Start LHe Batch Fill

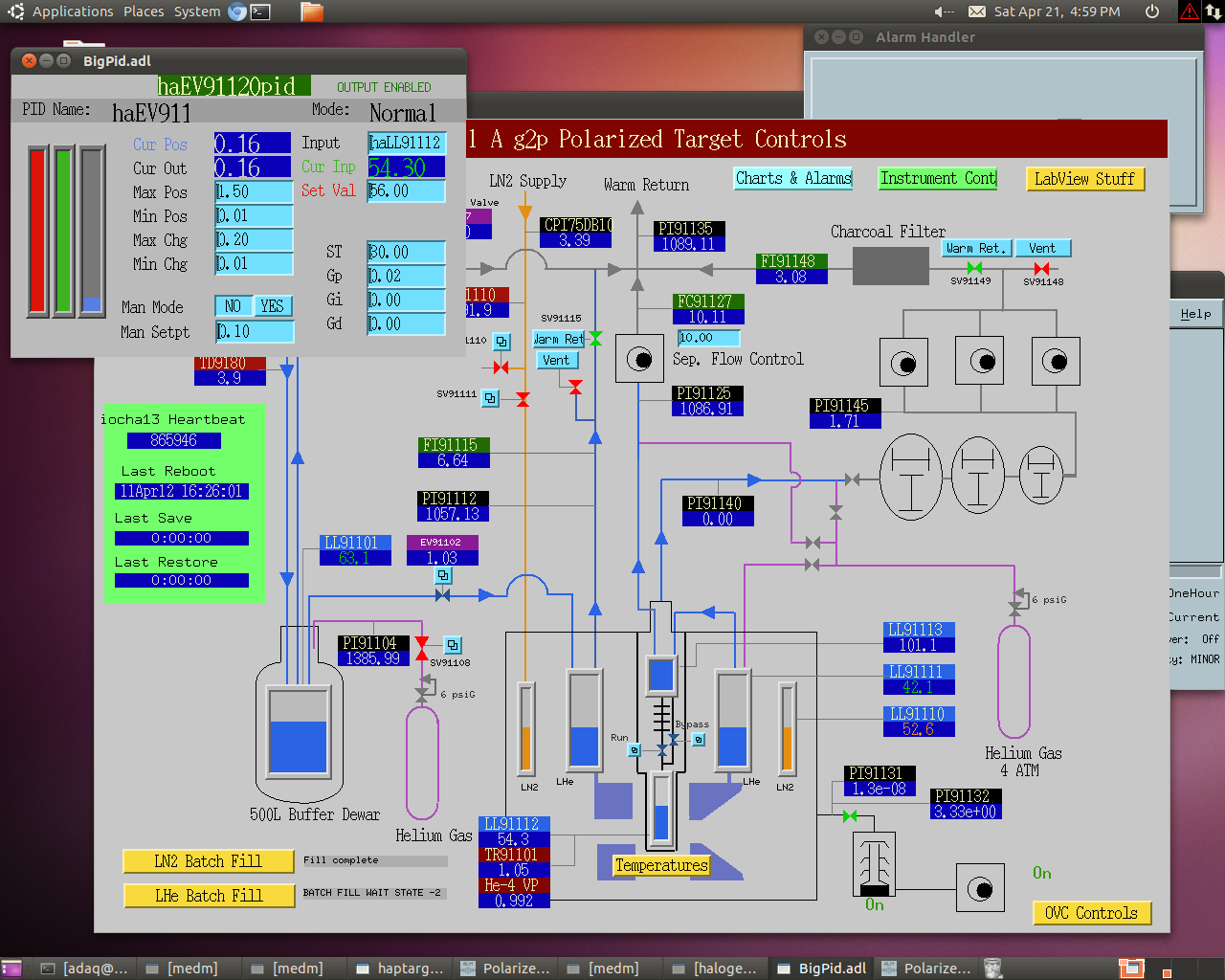coord(209,896)
